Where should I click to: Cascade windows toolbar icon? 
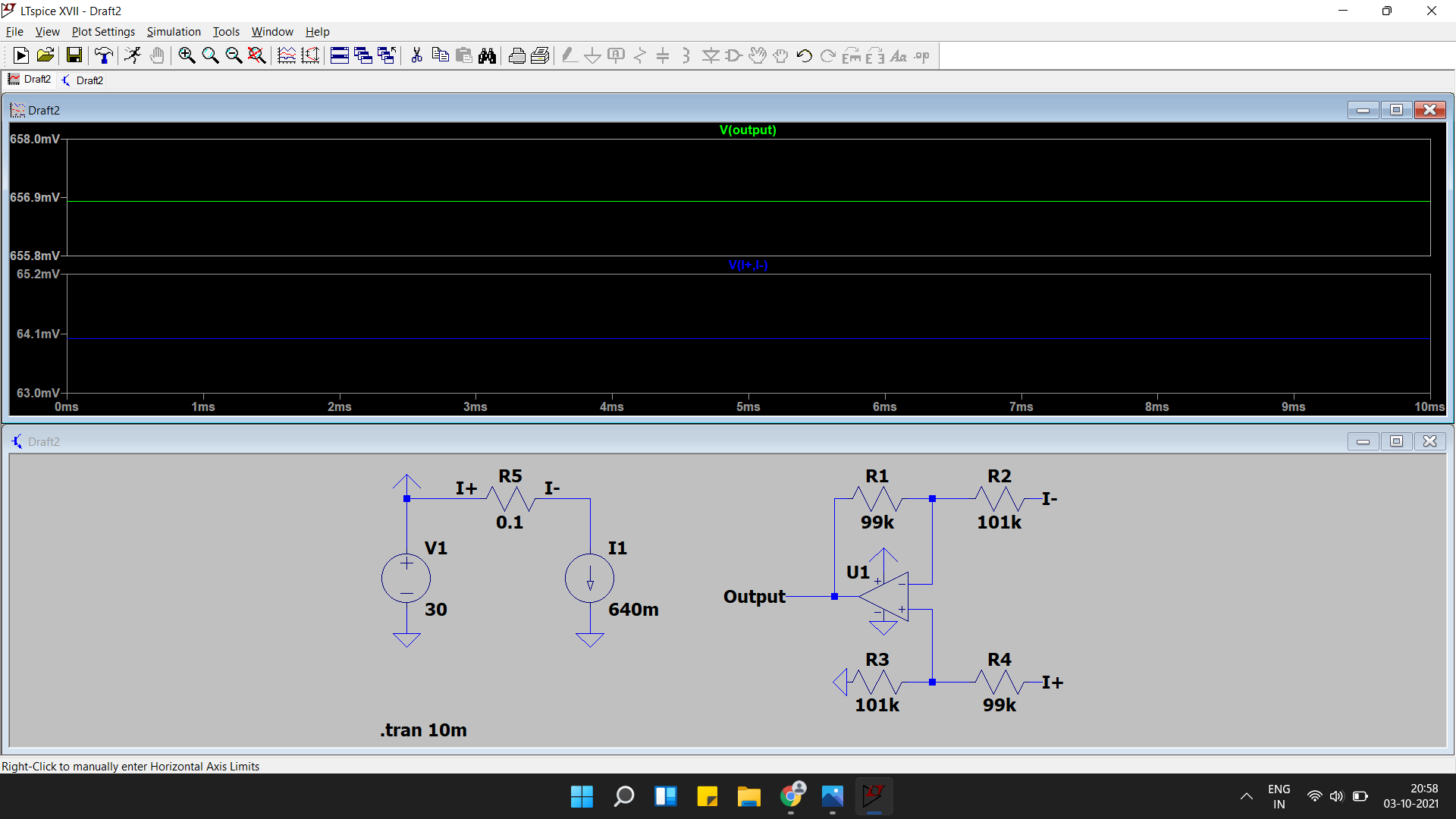[363, 55]
